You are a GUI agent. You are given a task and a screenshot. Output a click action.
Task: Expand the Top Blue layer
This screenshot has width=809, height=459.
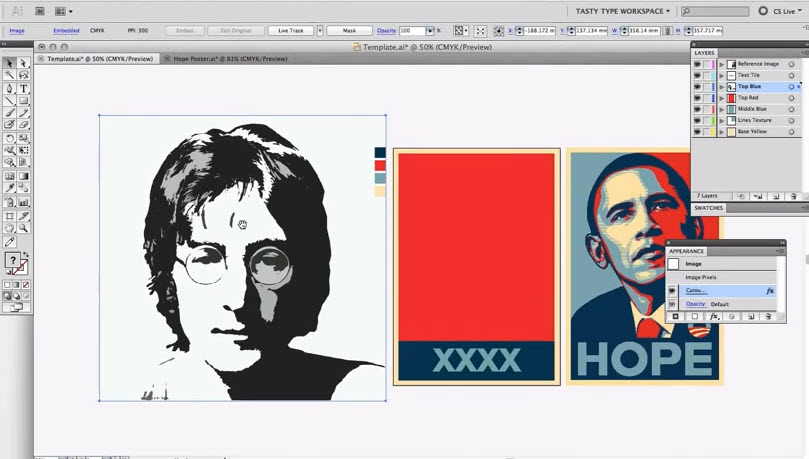click(x=722, y=87)
